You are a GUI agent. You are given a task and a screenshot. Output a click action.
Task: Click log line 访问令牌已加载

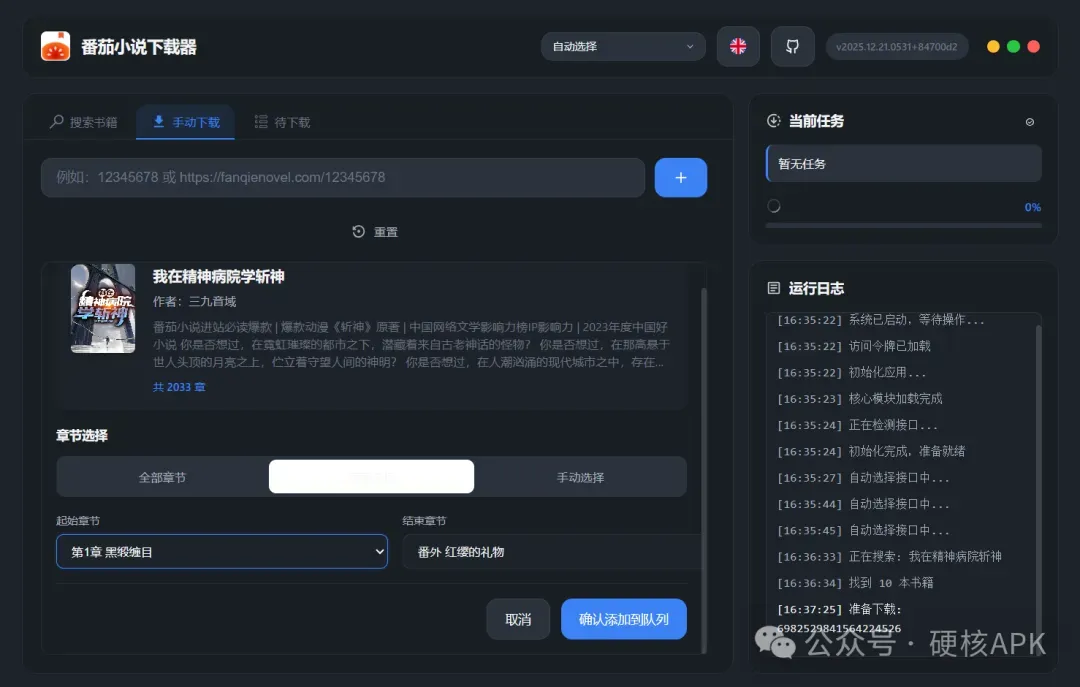853,346
